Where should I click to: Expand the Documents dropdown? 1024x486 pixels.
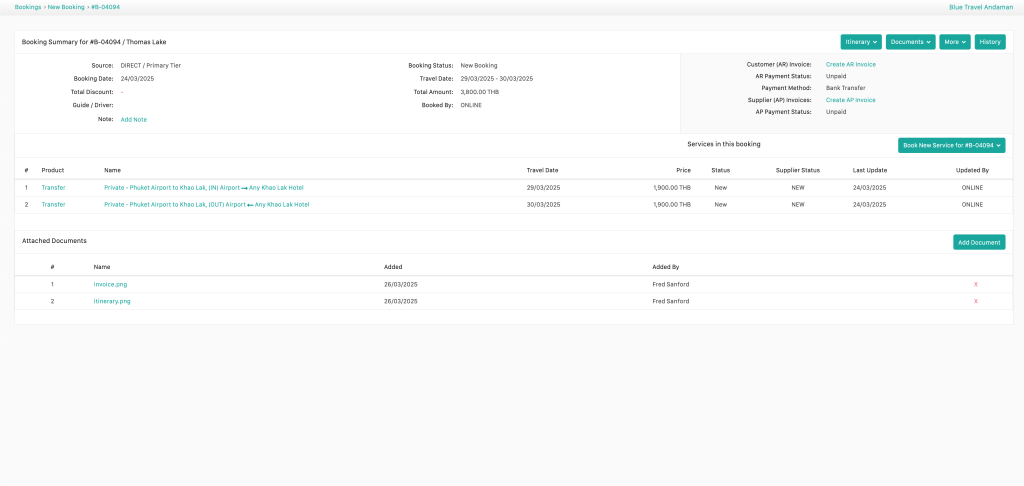(x=910, y=42)
